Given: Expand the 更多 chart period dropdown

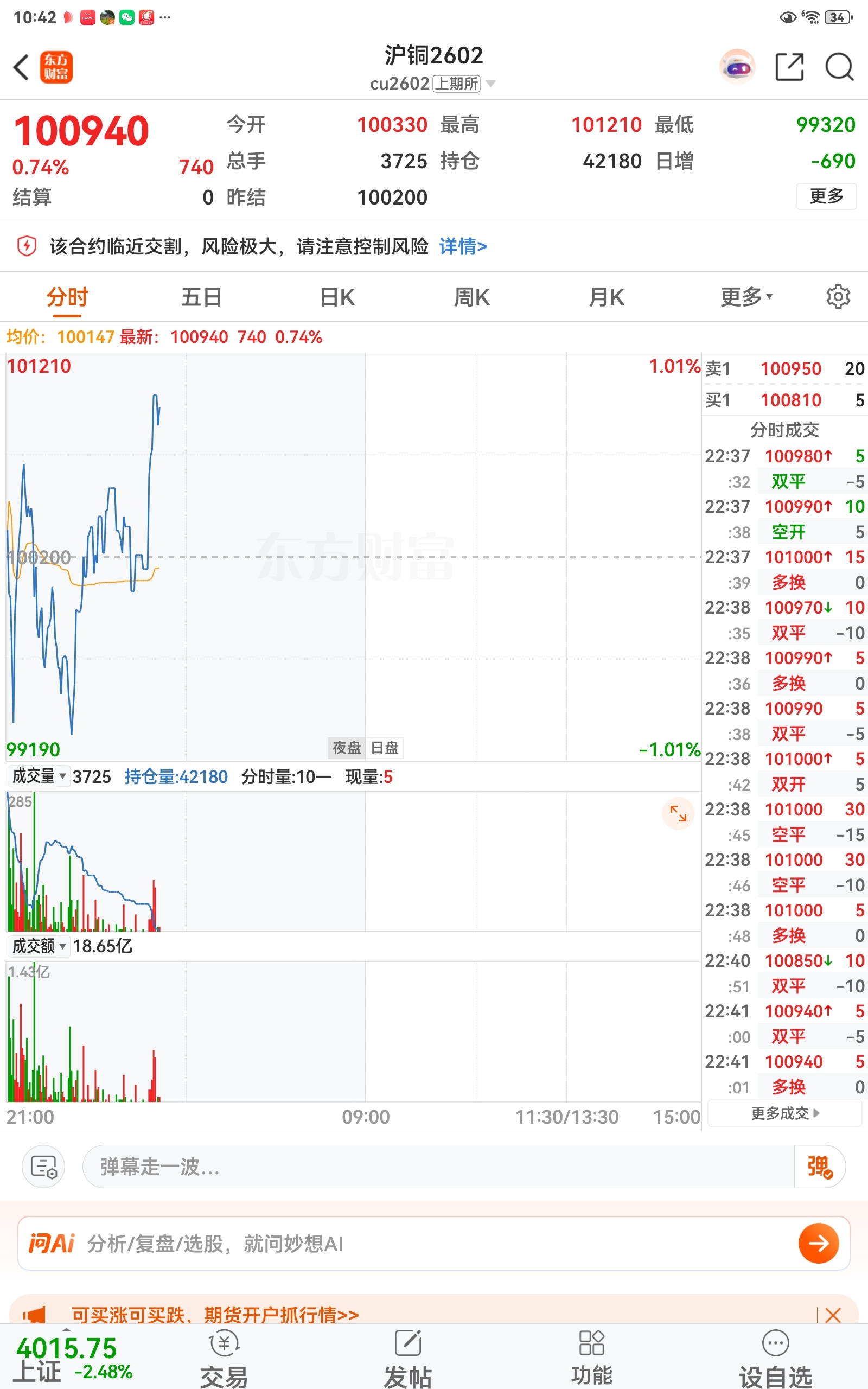Looking at the screenshot, I should [x=746, y=297].
